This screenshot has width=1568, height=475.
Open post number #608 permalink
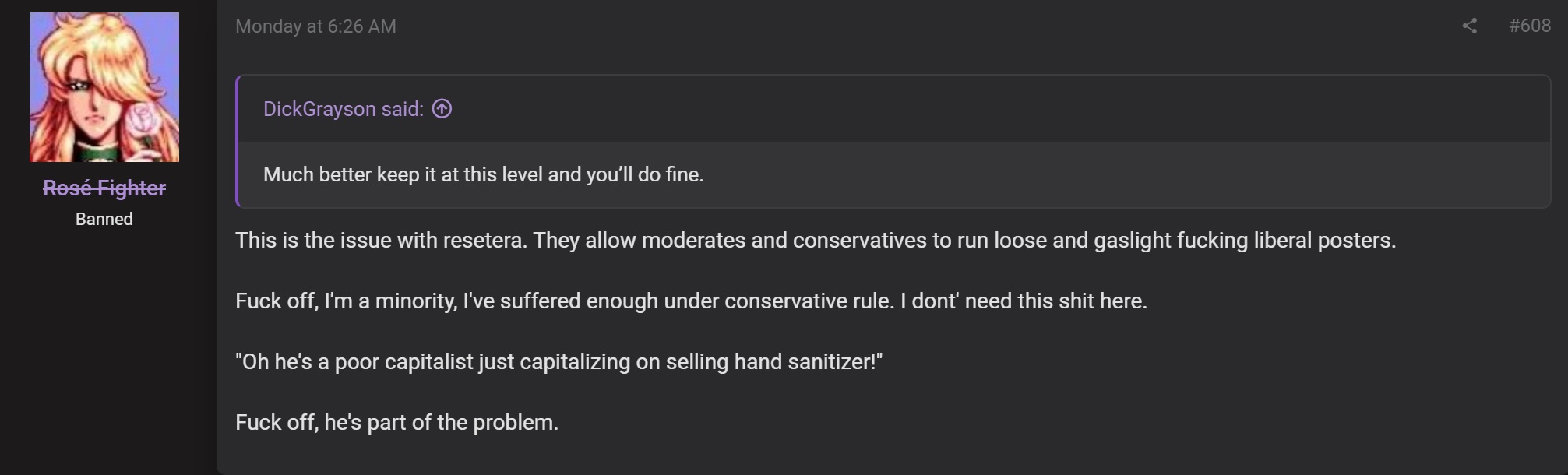(x=1530, y=26)
